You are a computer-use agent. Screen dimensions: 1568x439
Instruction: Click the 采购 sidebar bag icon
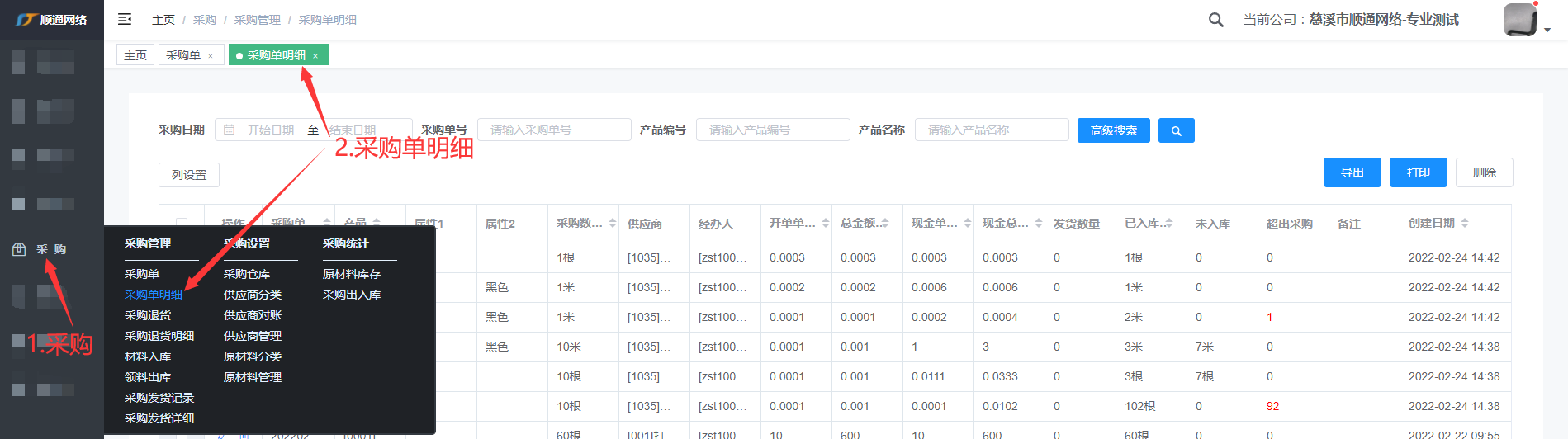tap(19, 249)
